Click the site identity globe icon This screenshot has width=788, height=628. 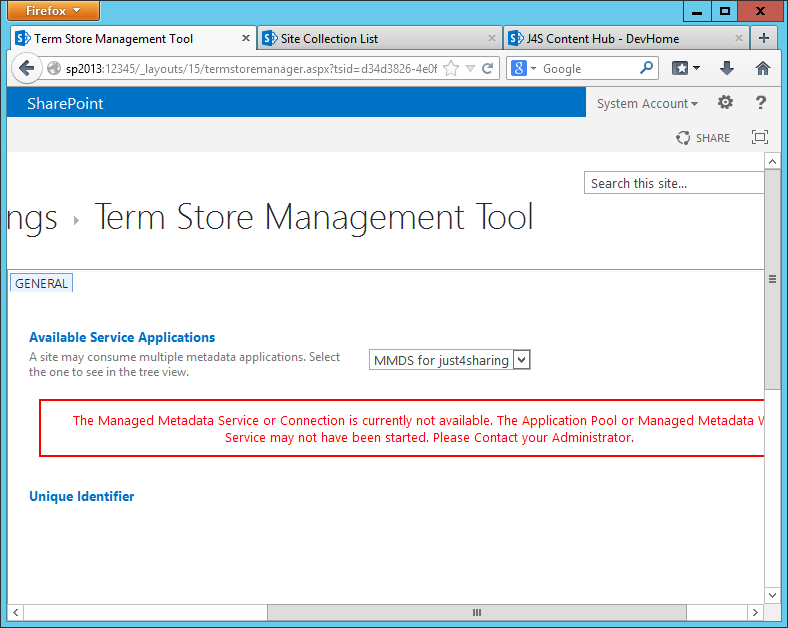(x=54, y=68)
